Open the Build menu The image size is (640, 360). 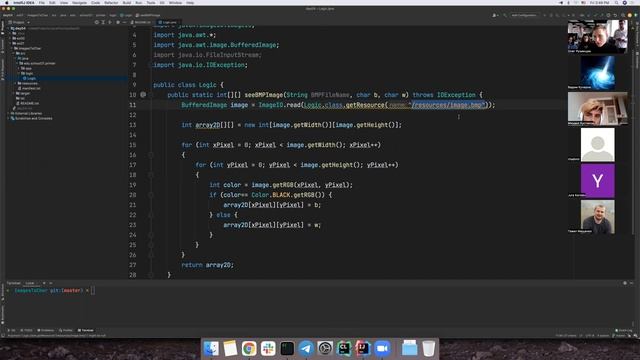point(127,2)
